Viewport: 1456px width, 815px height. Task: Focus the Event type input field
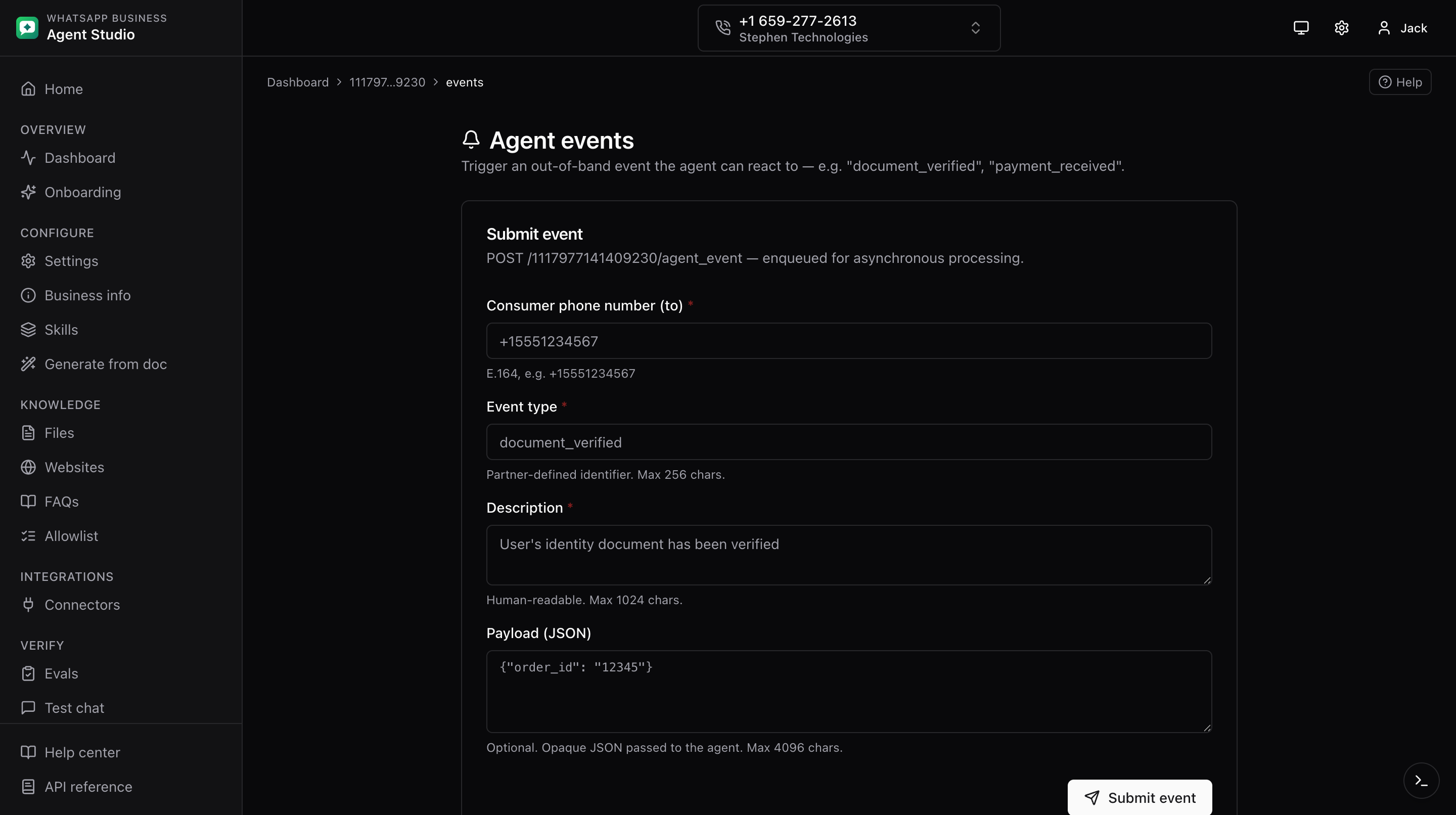pos(849,442)
